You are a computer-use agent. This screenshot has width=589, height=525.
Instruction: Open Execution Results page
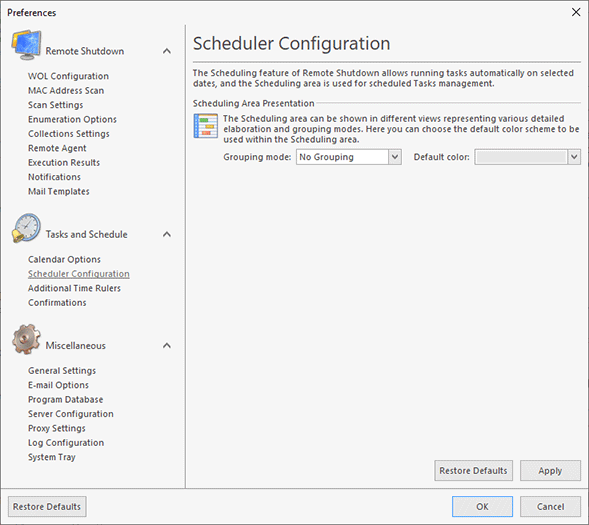[x=64, y=163]
